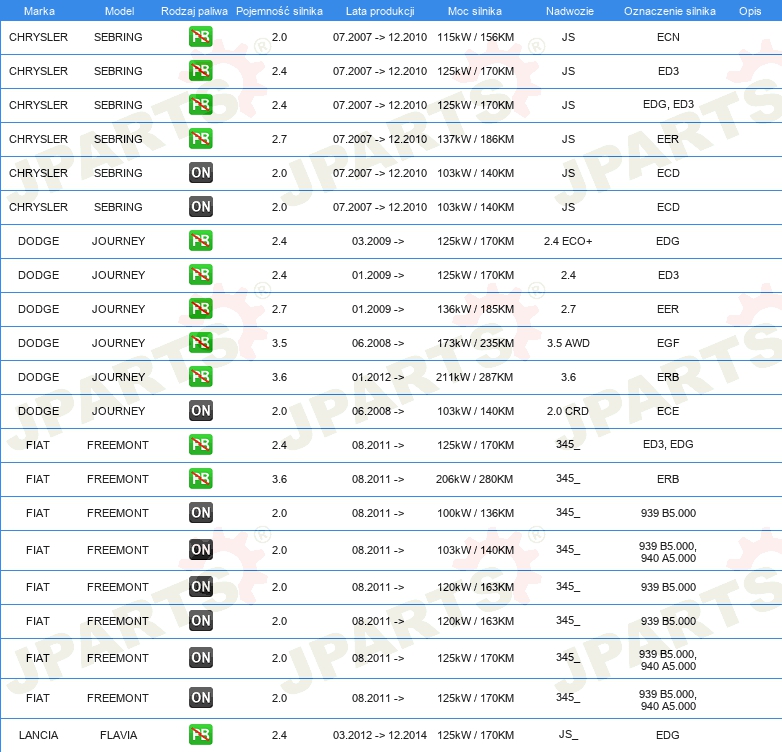
Task: Click the petrol icon for Sebring ECN engine
Action: point(201,37)
